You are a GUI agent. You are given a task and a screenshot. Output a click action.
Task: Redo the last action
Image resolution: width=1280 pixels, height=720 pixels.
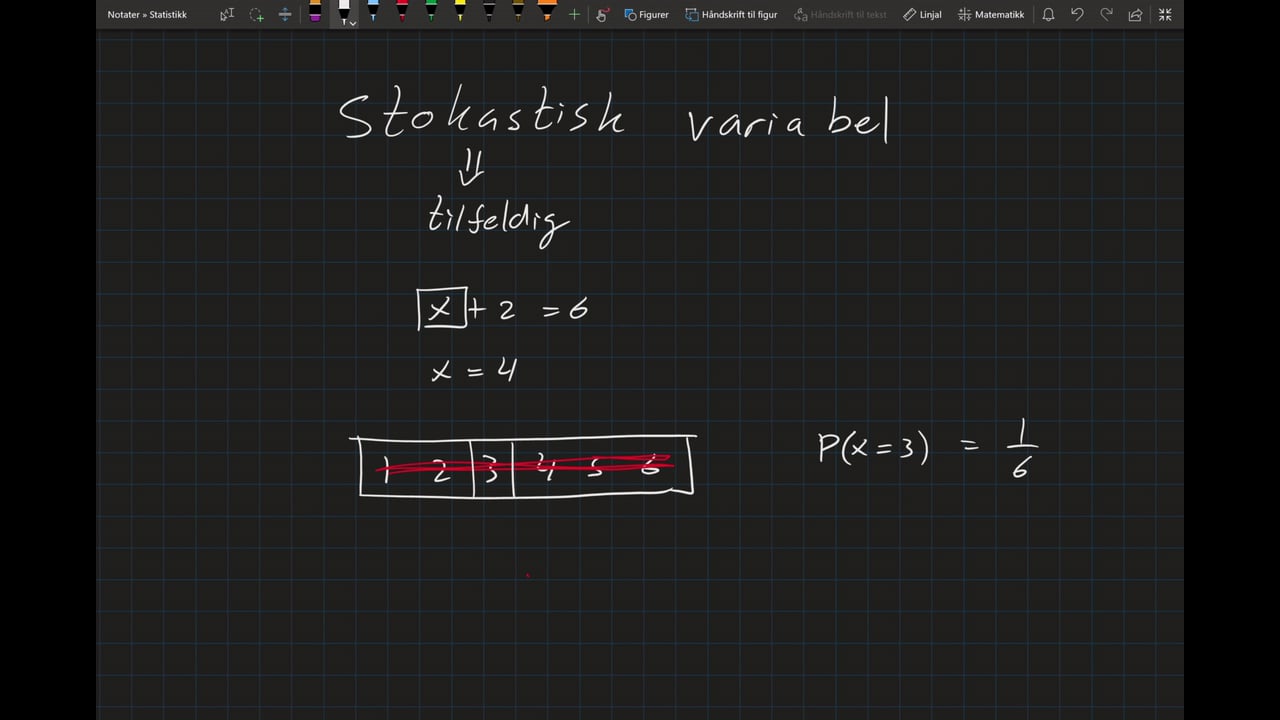[x=1106, y=14]
